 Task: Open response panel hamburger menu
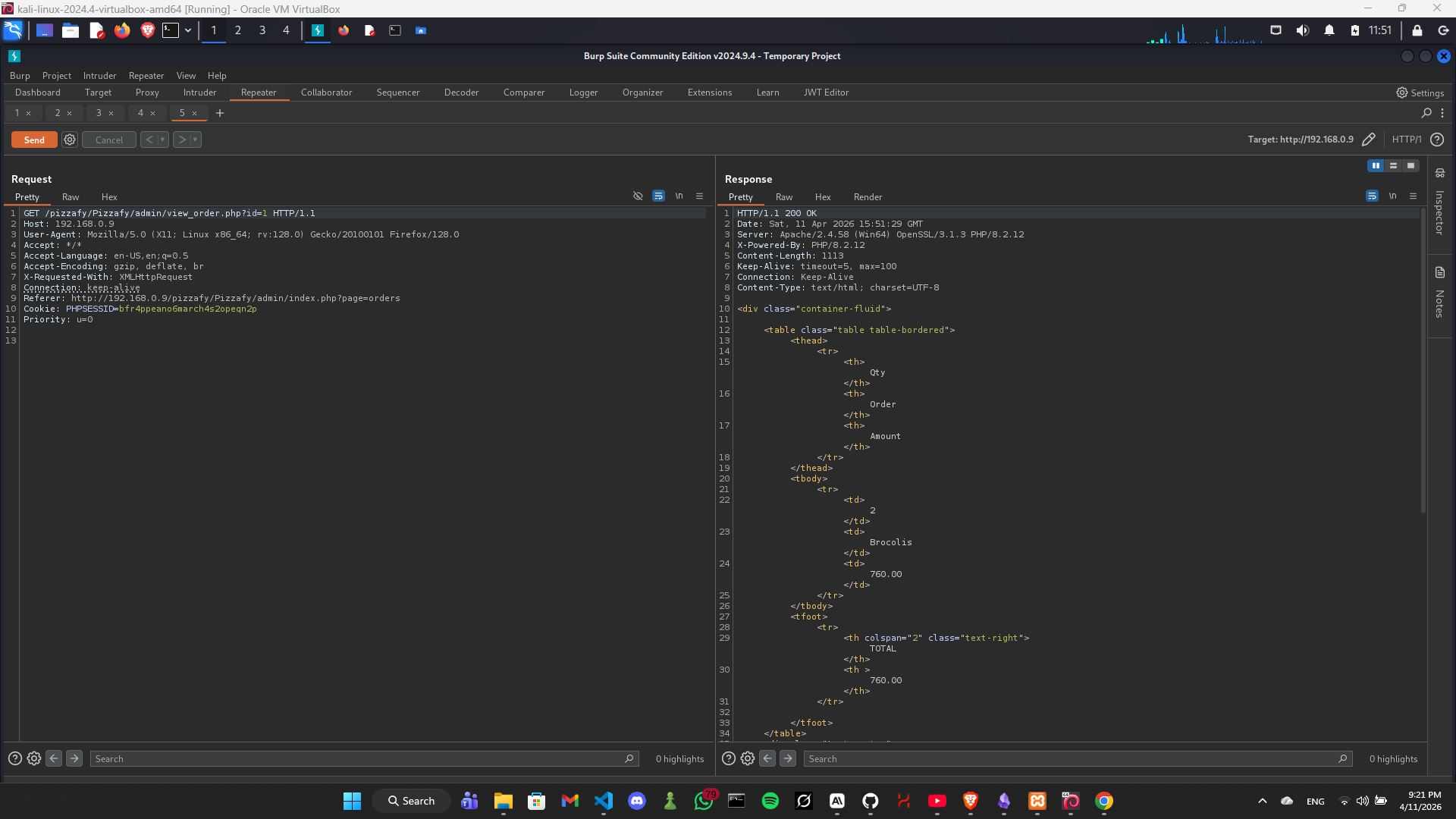[1413, 196]
